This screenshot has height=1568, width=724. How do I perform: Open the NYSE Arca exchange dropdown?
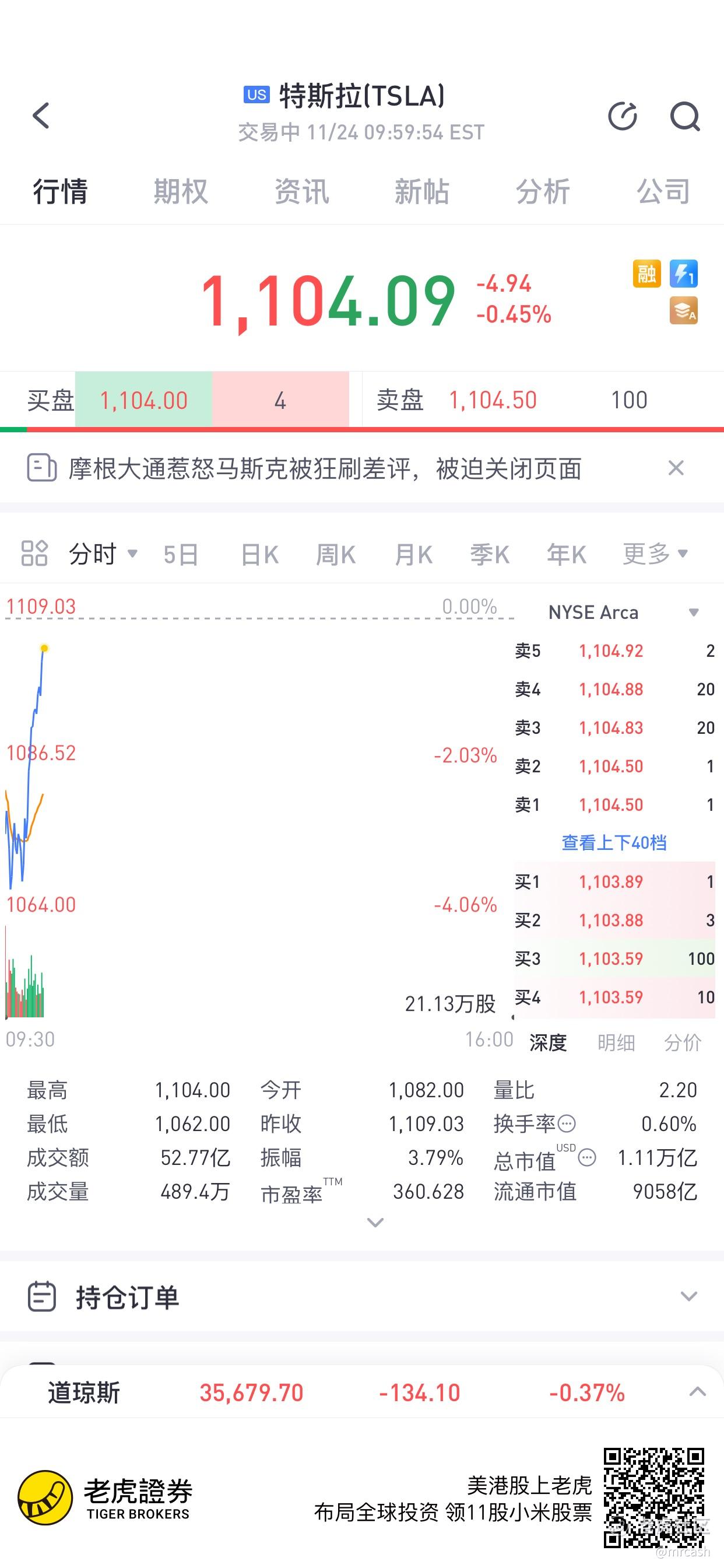(624, 612)
